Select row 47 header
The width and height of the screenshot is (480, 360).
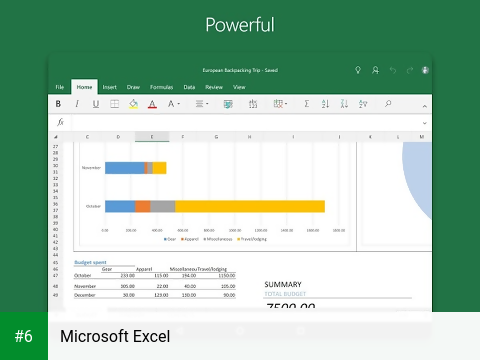56,276
